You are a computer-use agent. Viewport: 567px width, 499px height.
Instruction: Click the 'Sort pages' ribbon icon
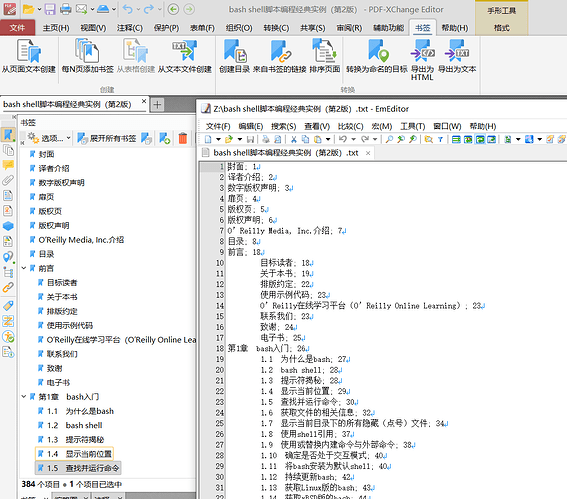point(324,56)
